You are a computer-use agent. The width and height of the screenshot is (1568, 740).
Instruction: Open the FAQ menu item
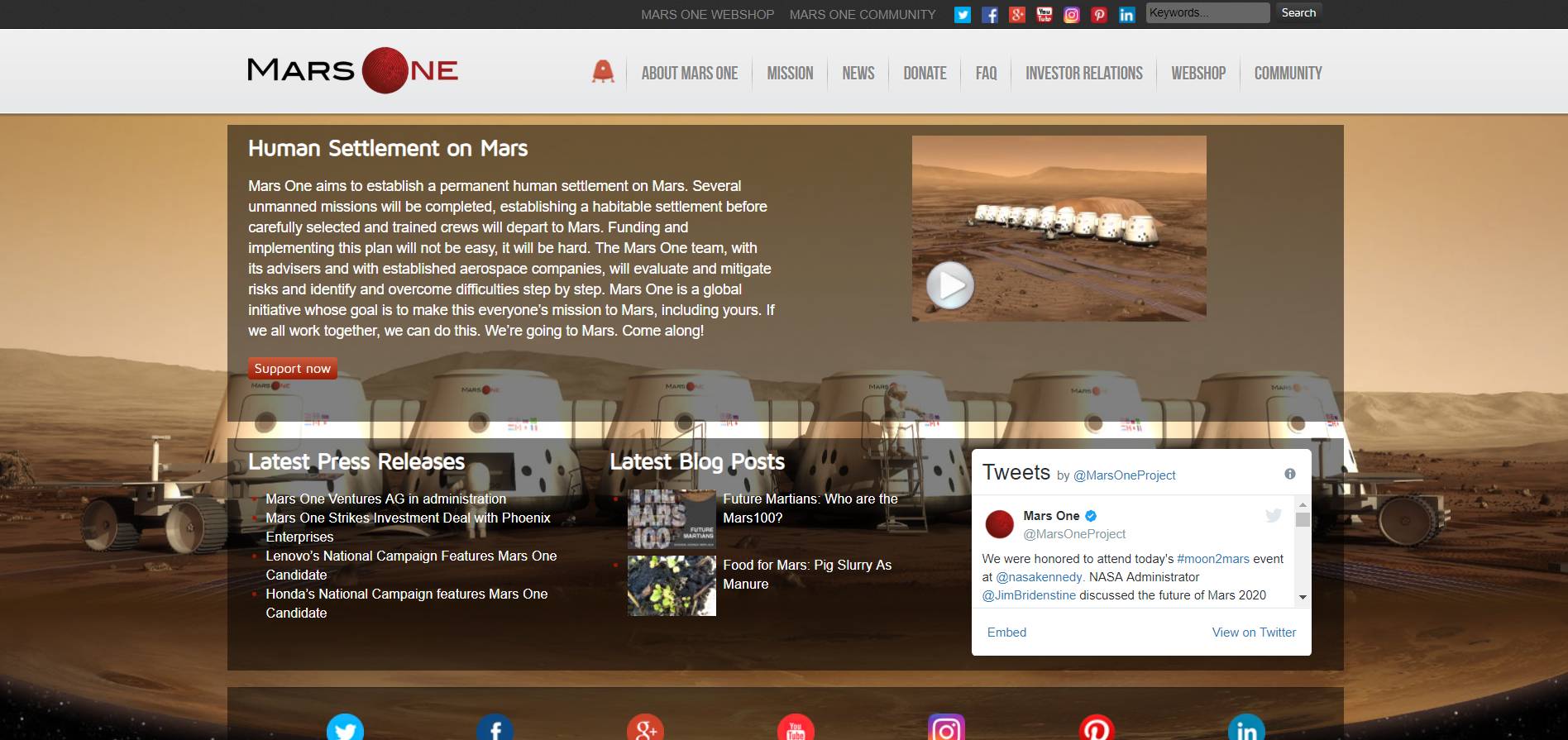point(986,73)
